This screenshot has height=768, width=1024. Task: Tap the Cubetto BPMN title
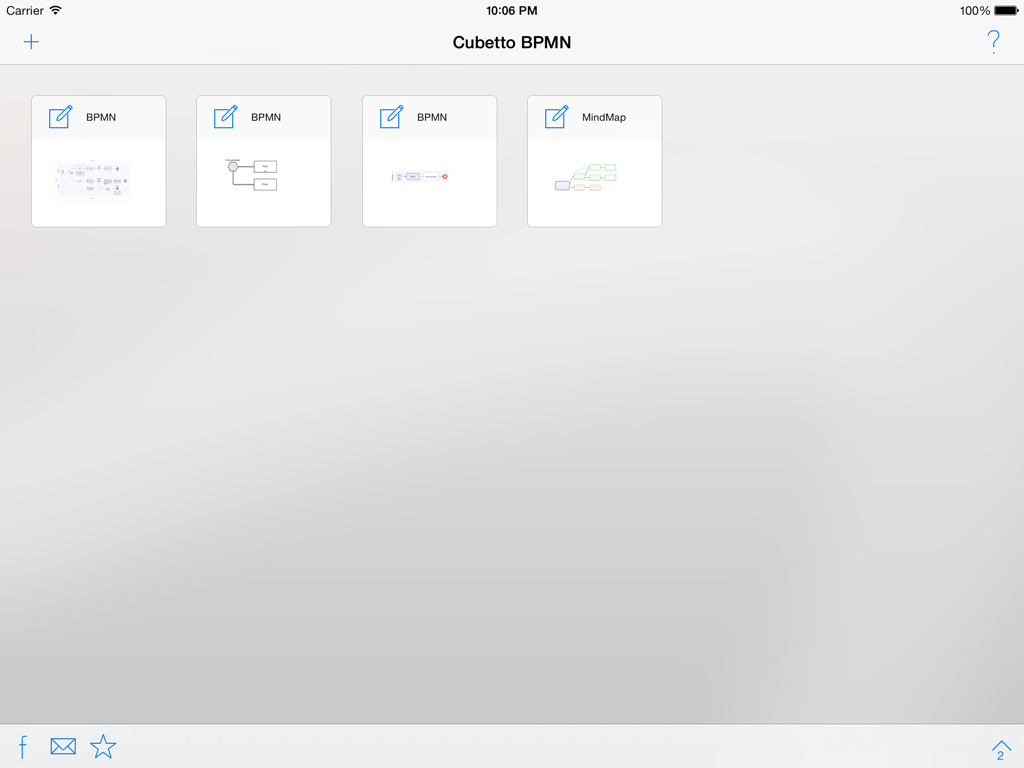(x=512, y=42)
